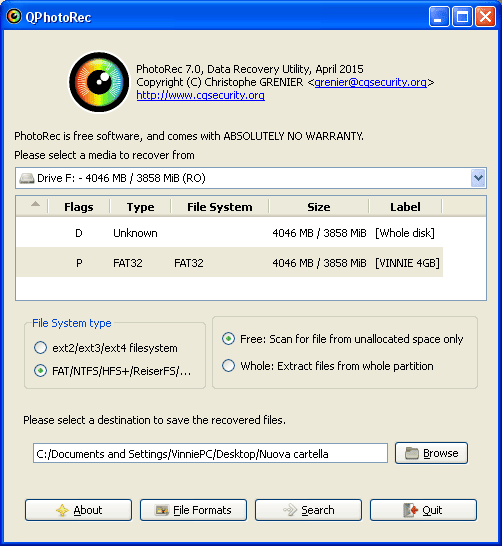Screen dimensions: 502x546
Task: Click flag D in the partition table
Action: point(79,233)
